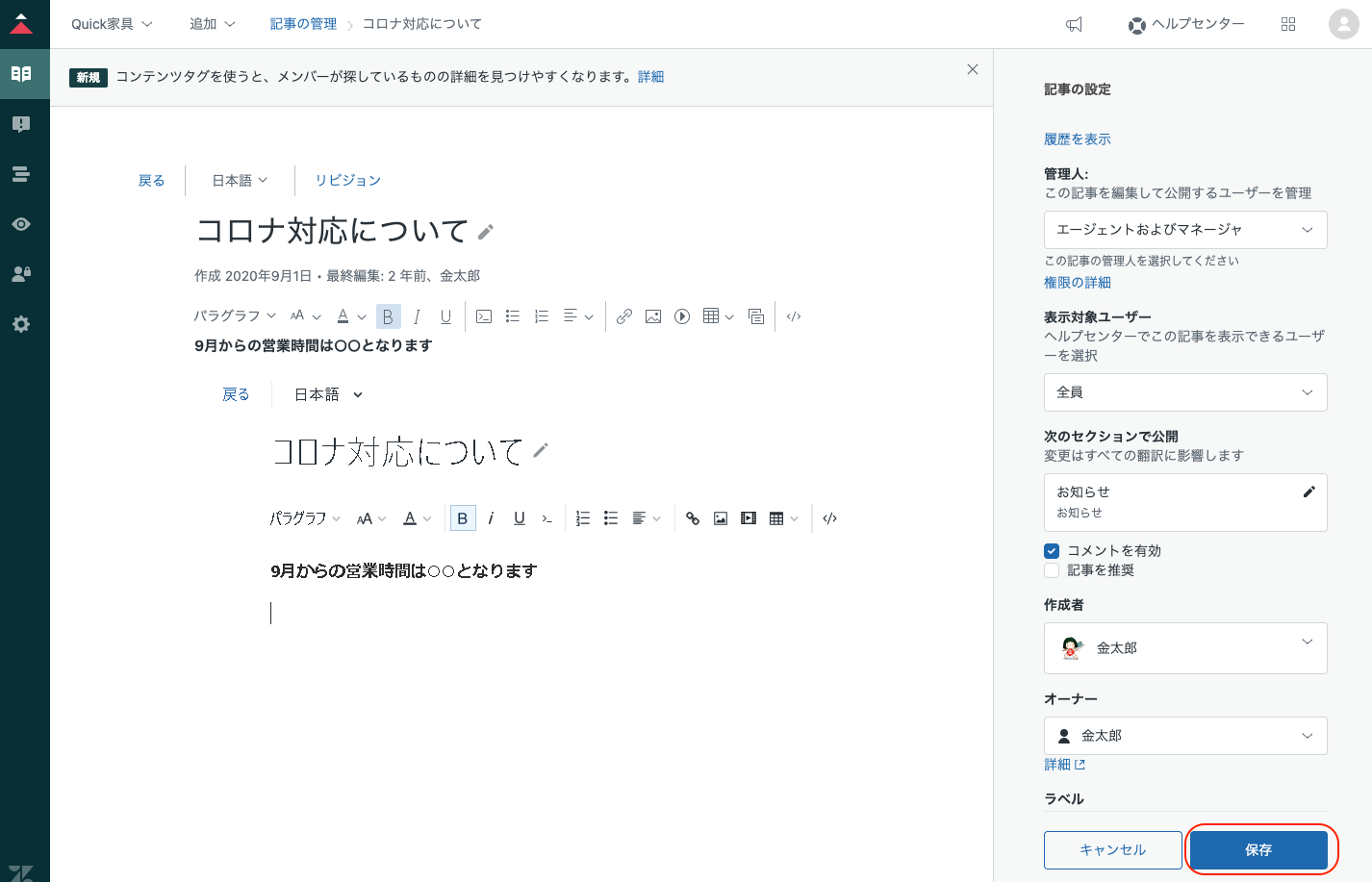The image size is (1372, 882).
Task: Toggle the コメントを有効 checkbox
Action: [x=1052, y=551]
